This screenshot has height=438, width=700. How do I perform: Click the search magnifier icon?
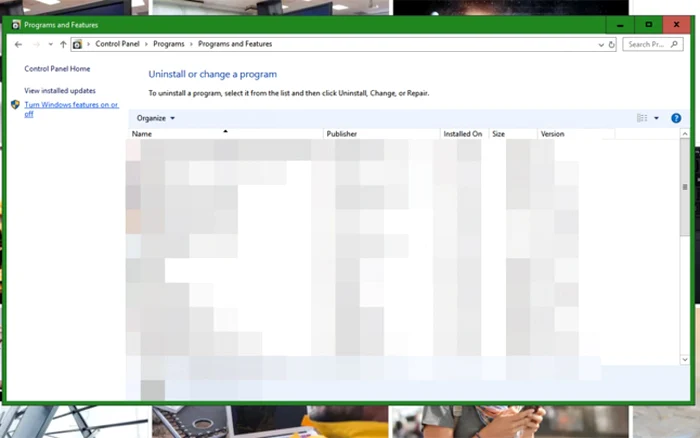pos(675,44)
